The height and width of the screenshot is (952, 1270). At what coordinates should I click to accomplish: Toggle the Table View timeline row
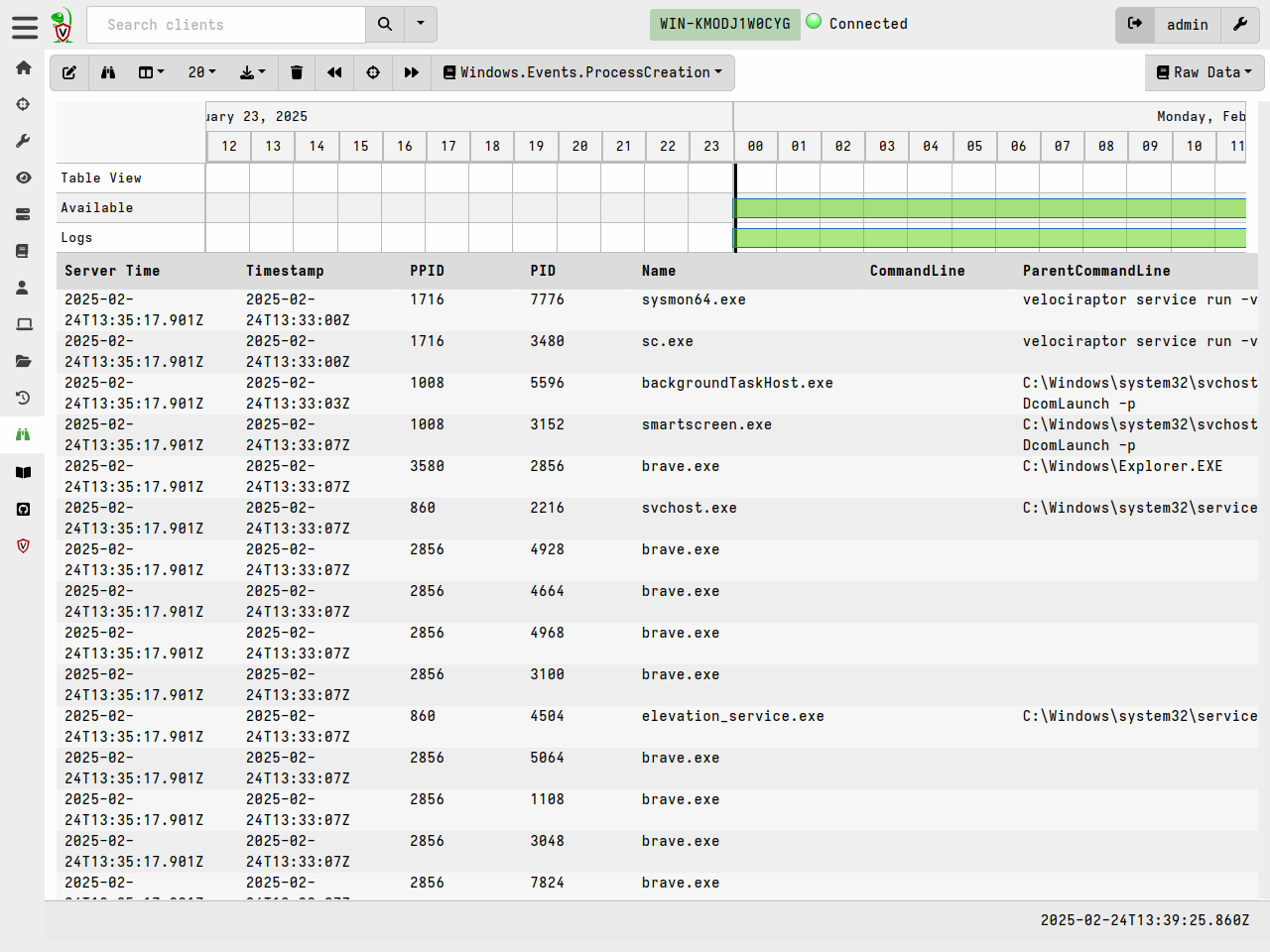(101, 178)
